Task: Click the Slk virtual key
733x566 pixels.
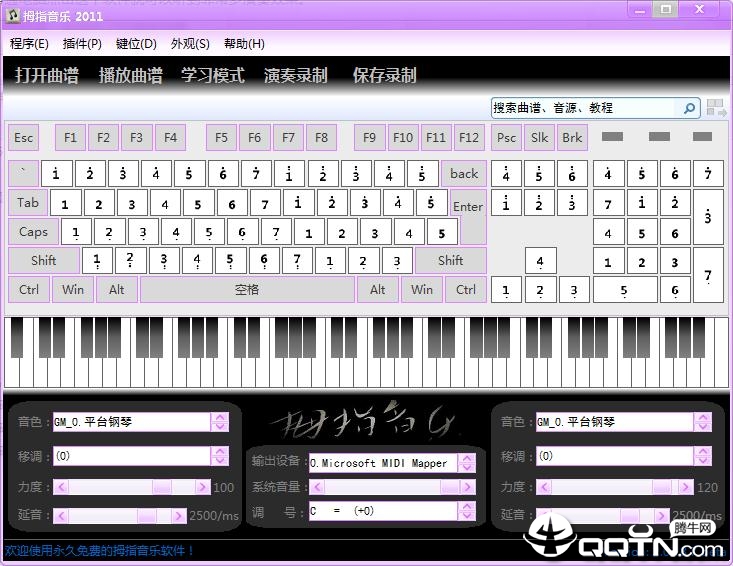Action: tap(539, 138)
